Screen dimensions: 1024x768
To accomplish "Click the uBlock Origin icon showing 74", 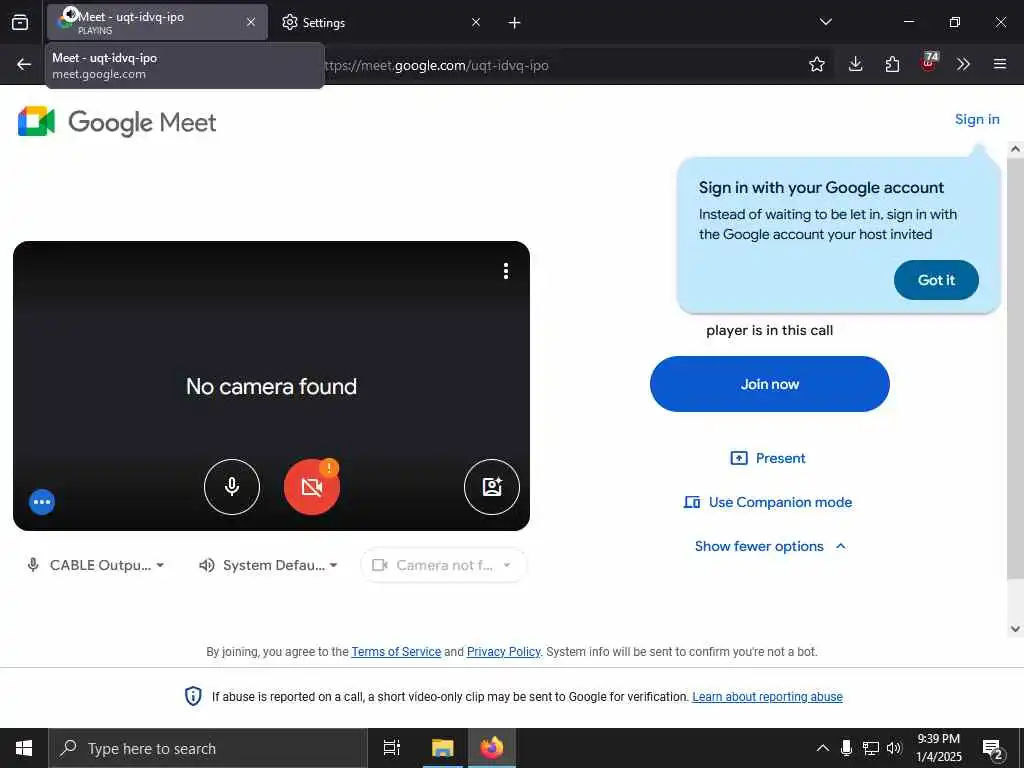I will (x=929, y=63).
